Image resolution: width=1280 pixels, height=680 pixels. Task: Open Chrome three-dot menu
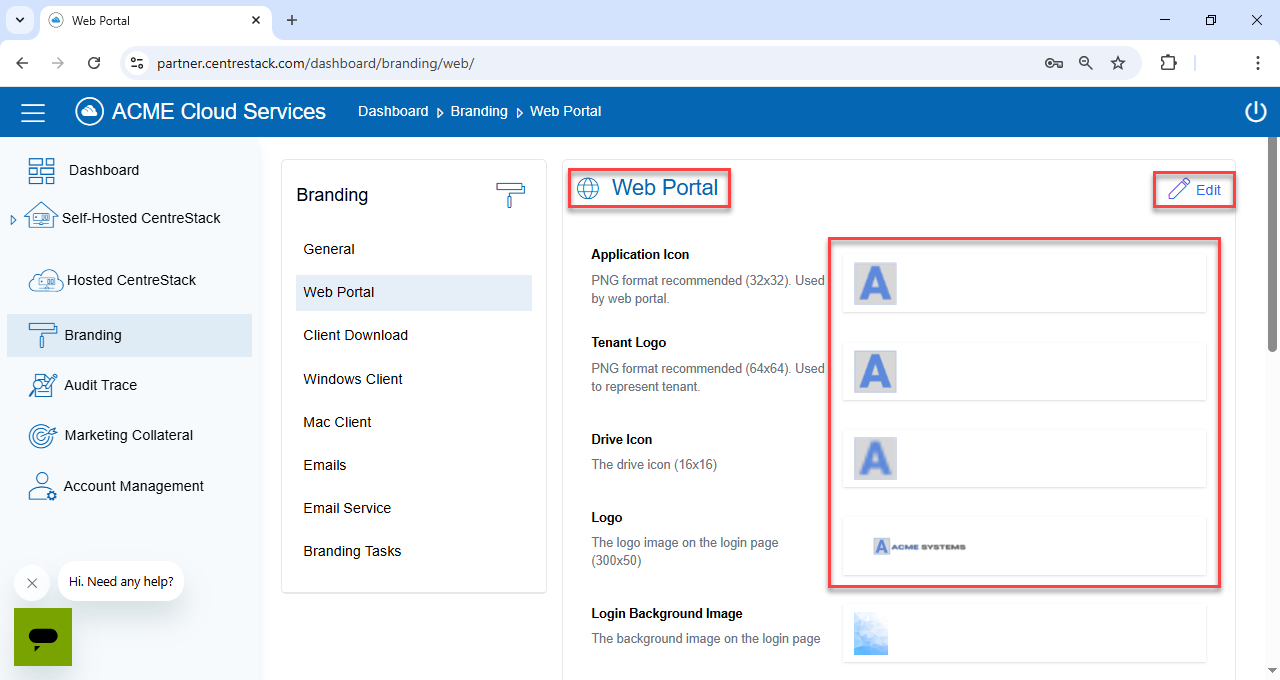pyautogui.click(x=1257, y=63)
